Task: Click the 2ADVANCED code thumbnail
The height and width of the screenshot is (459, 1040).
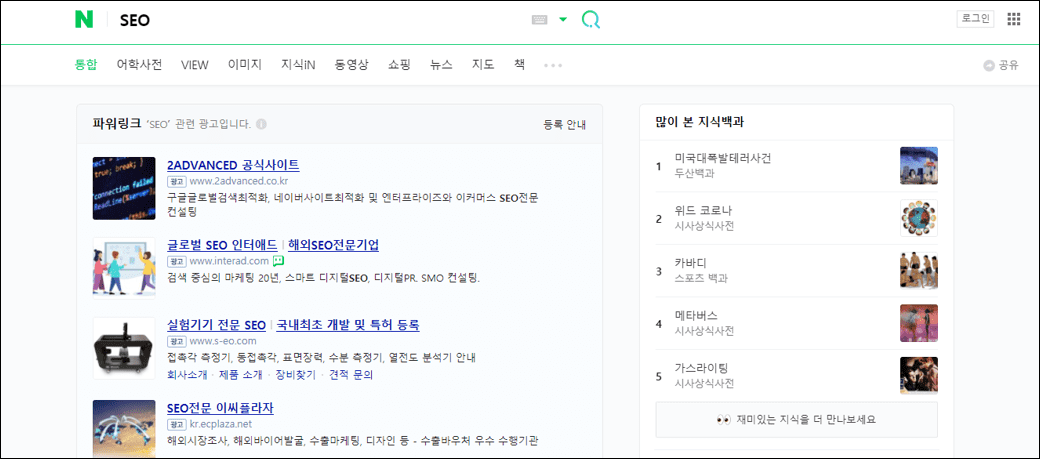Action: click(x=124, y=188)
